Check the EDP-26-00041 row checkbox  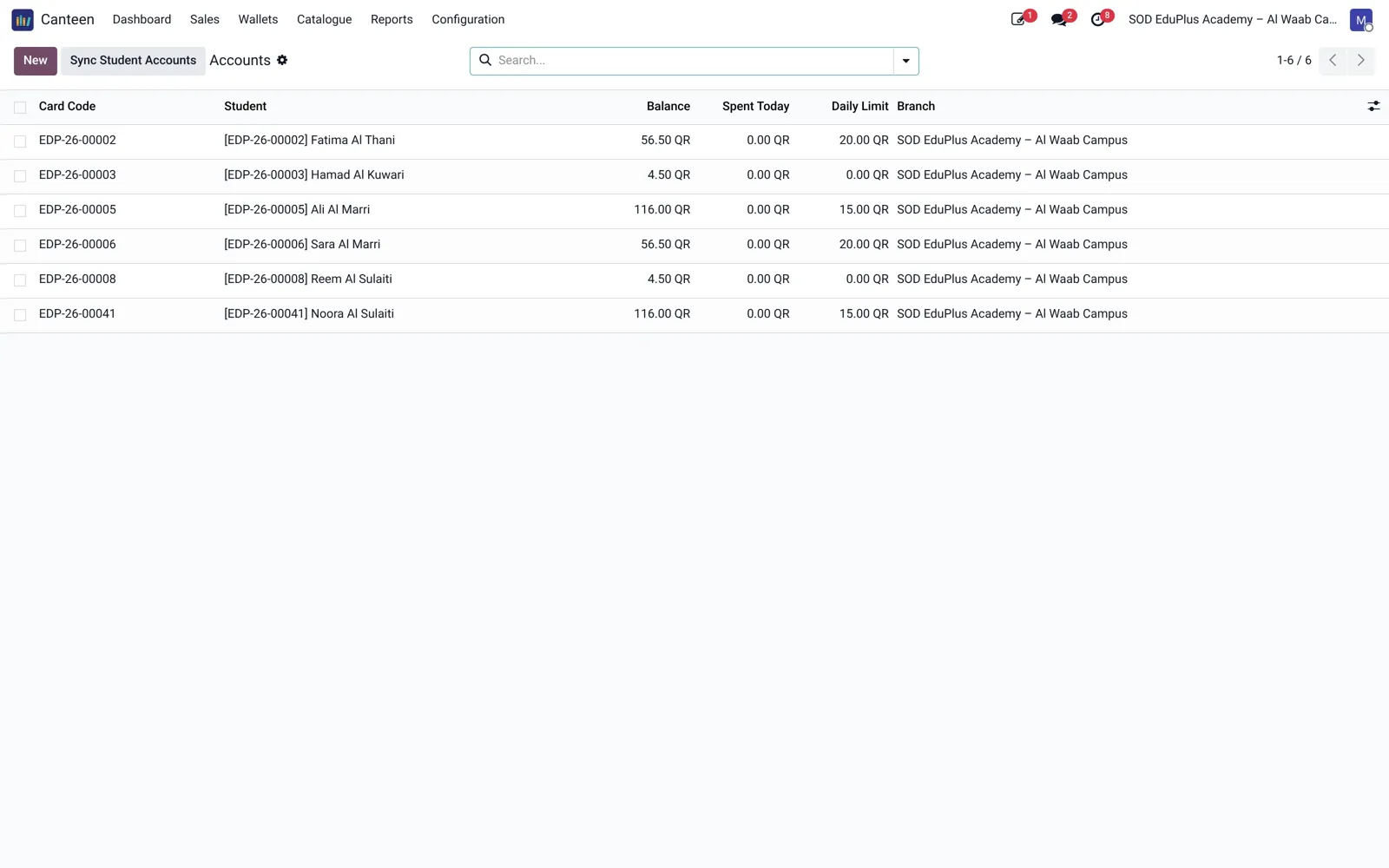pos(20,314)
